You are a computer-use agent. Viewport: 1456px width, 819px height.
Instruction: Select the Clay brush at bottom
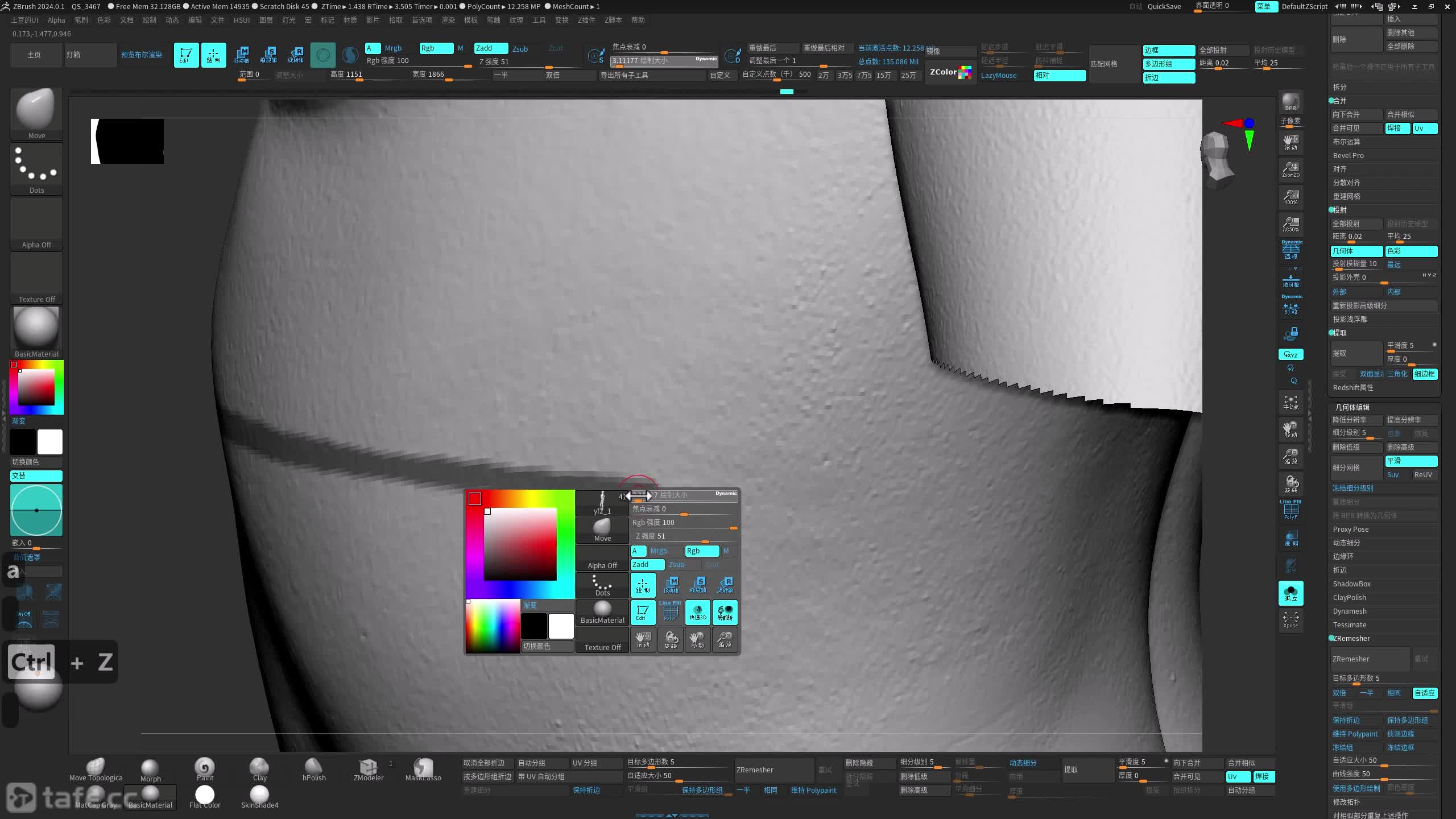(259, 769)
